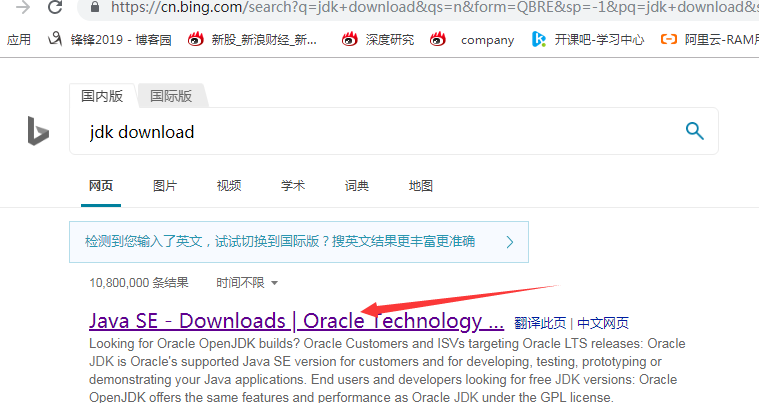
Task: Switch to 学术 results tab
Action: 292,186
